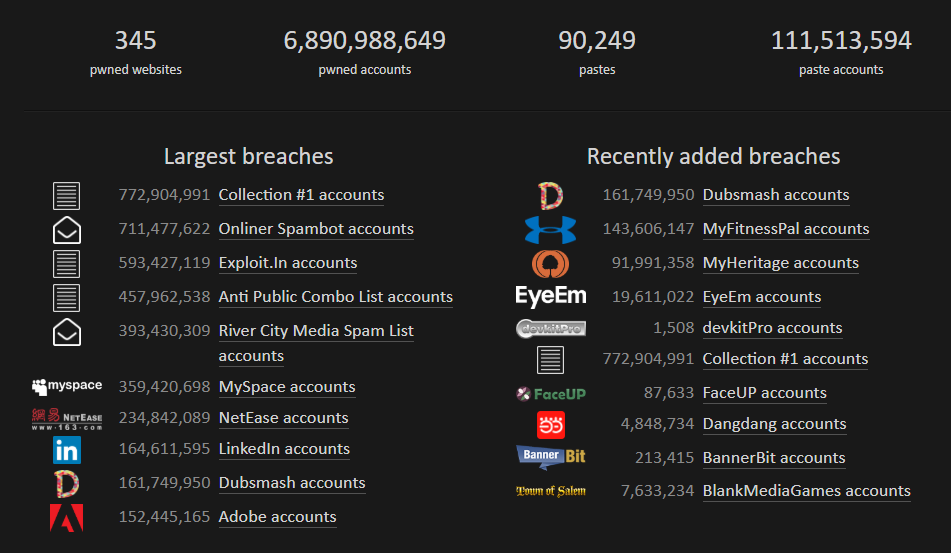
Task: Open Collection #1 accounts in Recently added breaches
Action: [x=785, y=359]
